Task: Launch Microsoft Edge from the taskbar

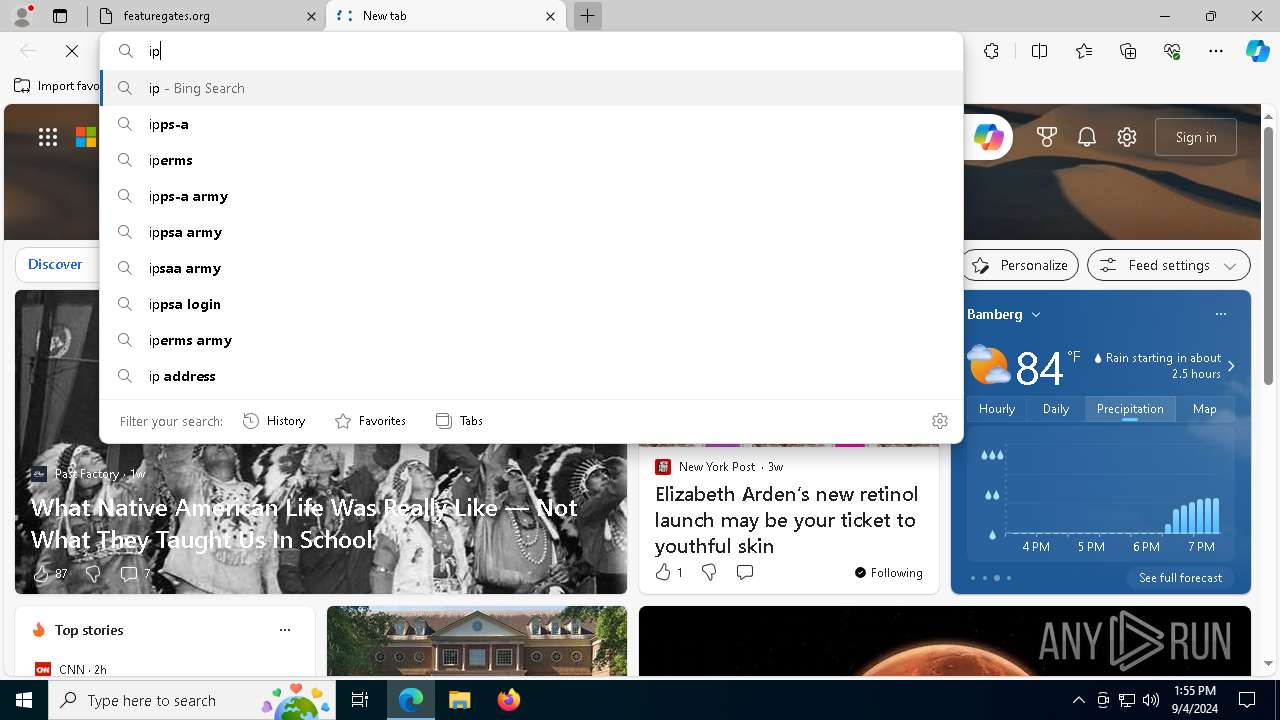Action: (411, 701)
